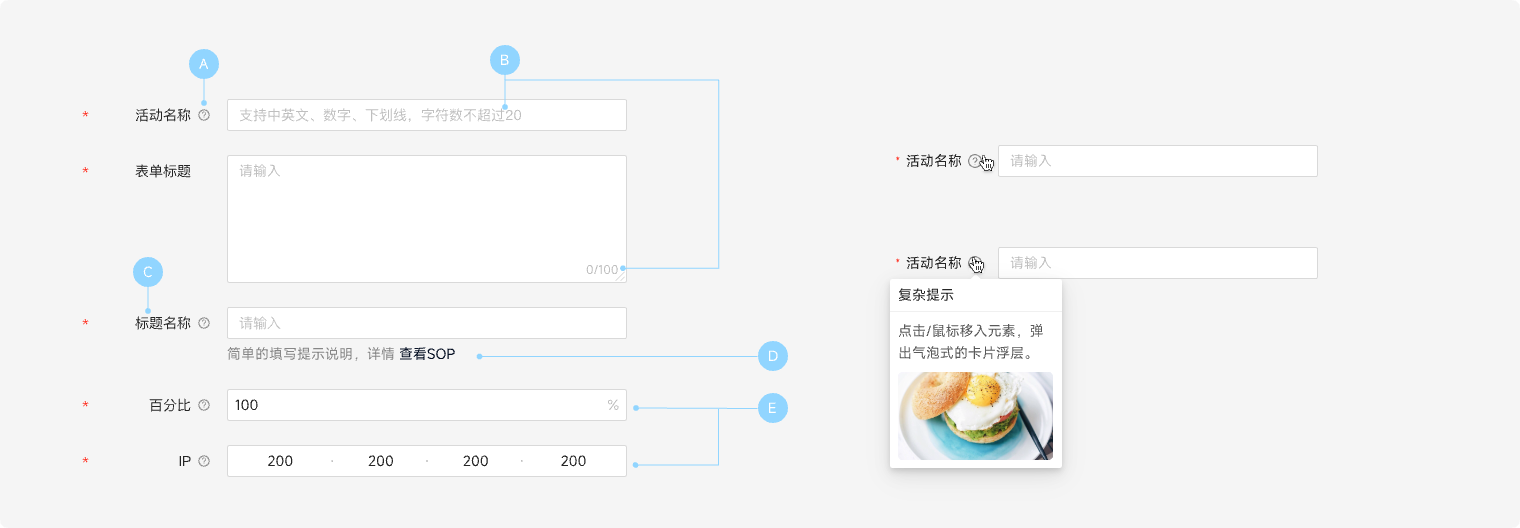The image size is (1520, 528).
Task: Select the first segment of the IP field
Action: pos(280,461)
